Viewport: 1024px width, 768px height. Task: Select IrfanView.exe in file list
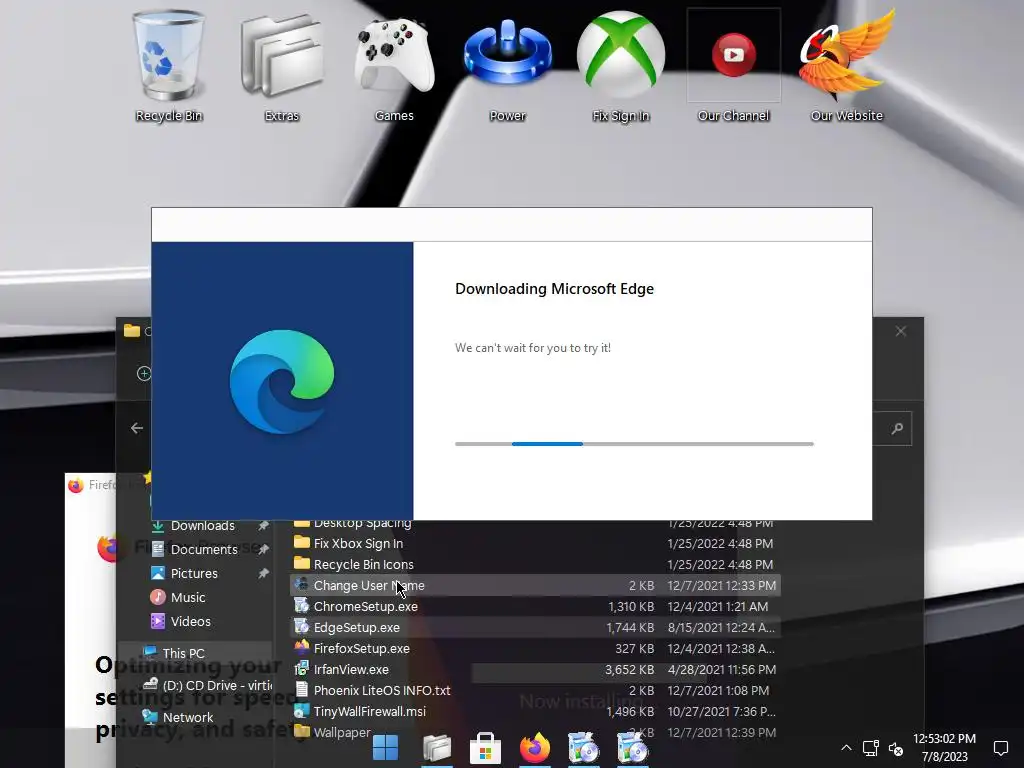(x=535, y=669)
